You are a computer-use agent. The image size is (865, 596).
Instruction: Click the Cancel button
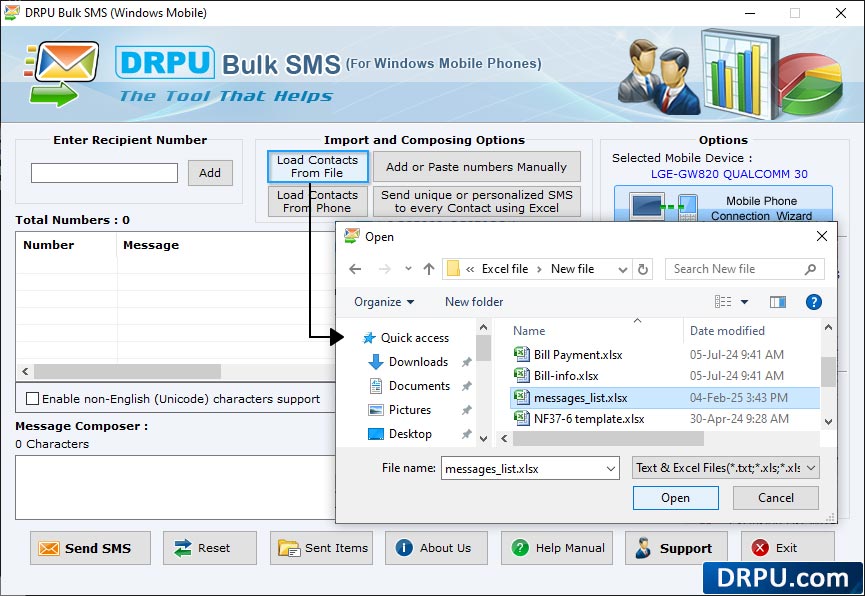pyautogui.click(x=776, y=498)
